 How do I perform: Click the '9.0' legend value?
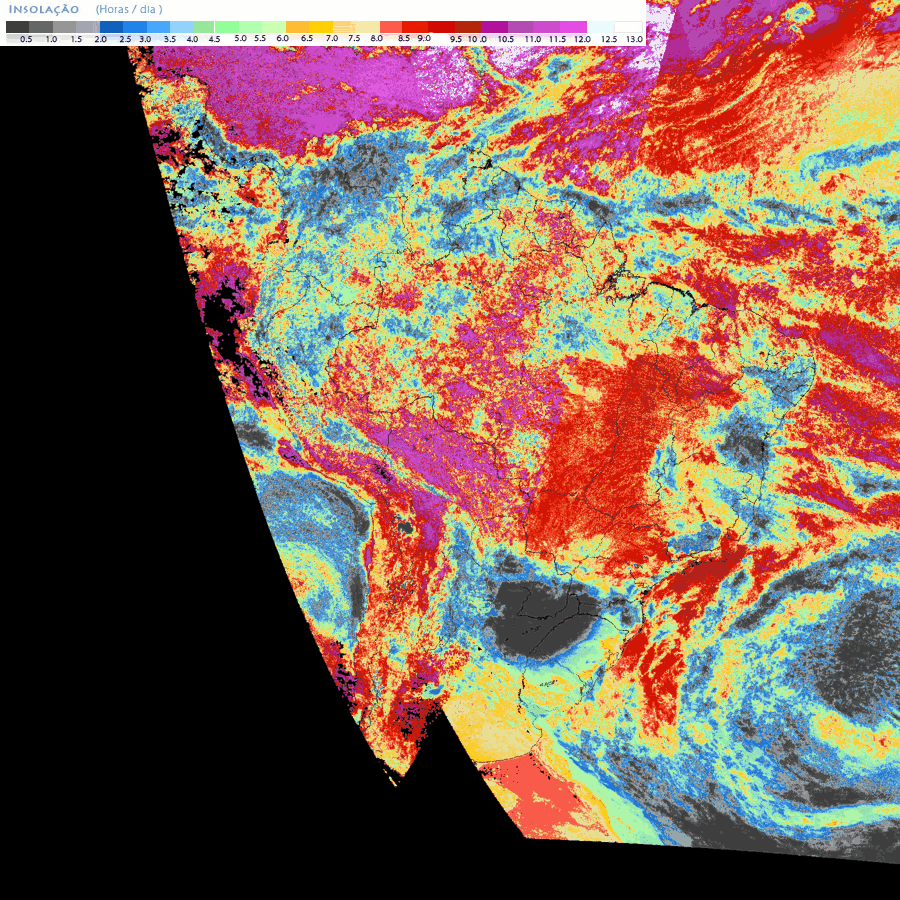pos(424,38)
